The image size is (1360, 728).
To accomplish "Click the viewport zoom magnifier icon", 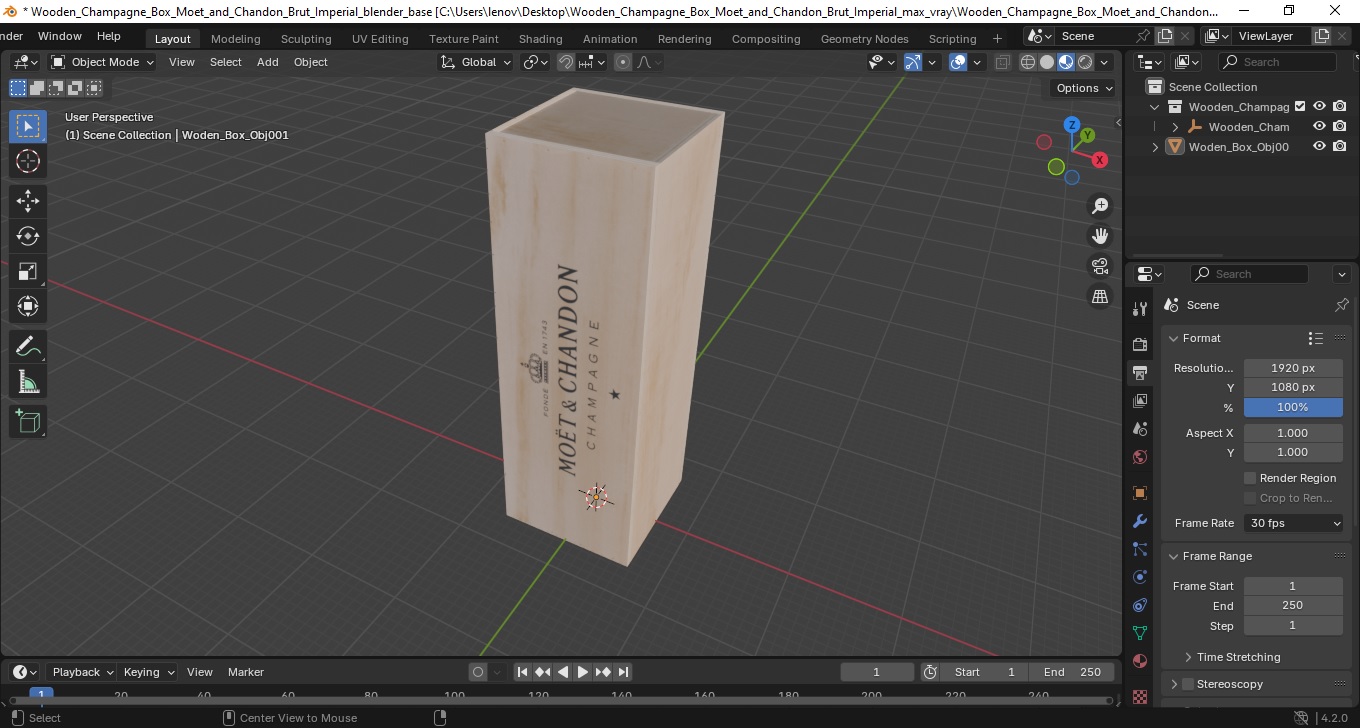I will click(1100, 206).
